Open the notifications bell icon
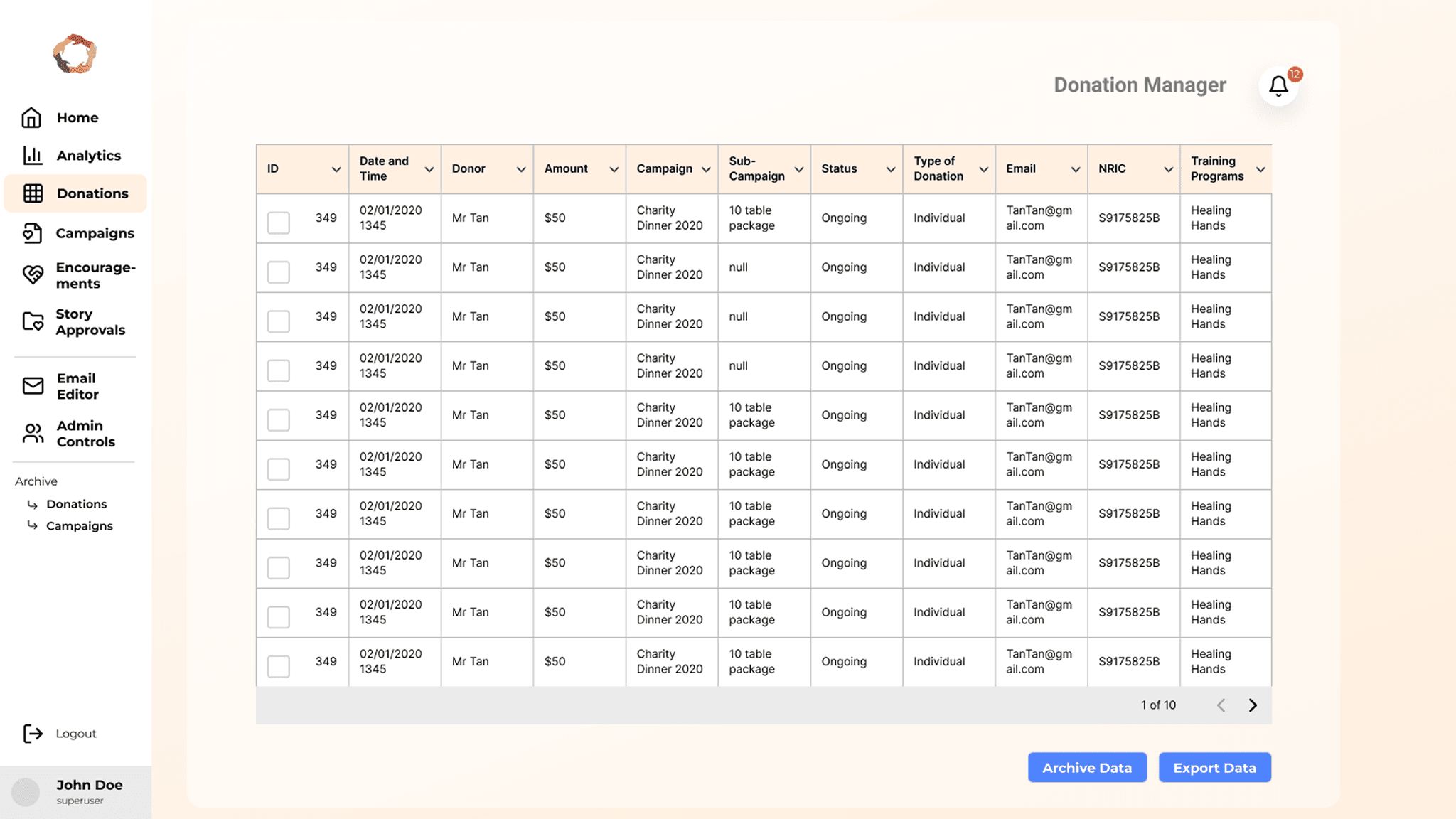The height and width of the screenshot is (819, 1456). 1278,86
